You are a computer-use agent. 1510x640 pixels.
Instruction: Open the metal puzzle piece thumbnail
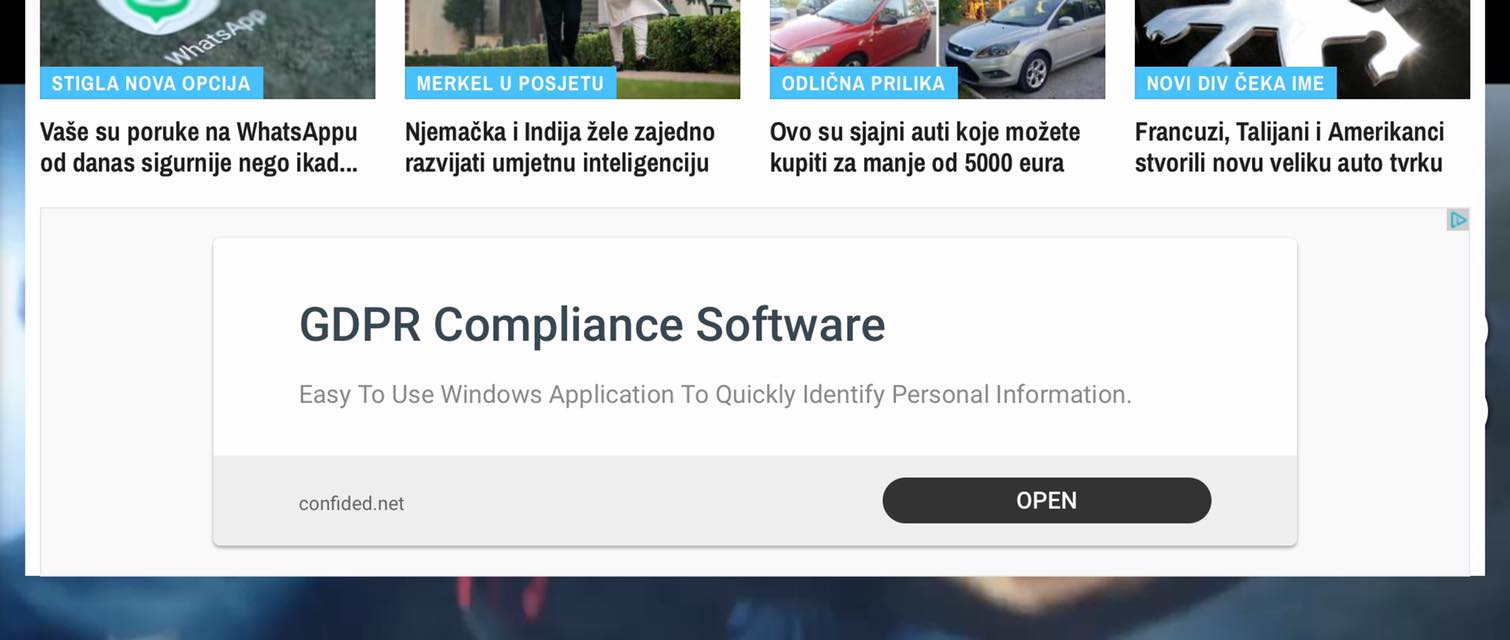pos(1302,49)
